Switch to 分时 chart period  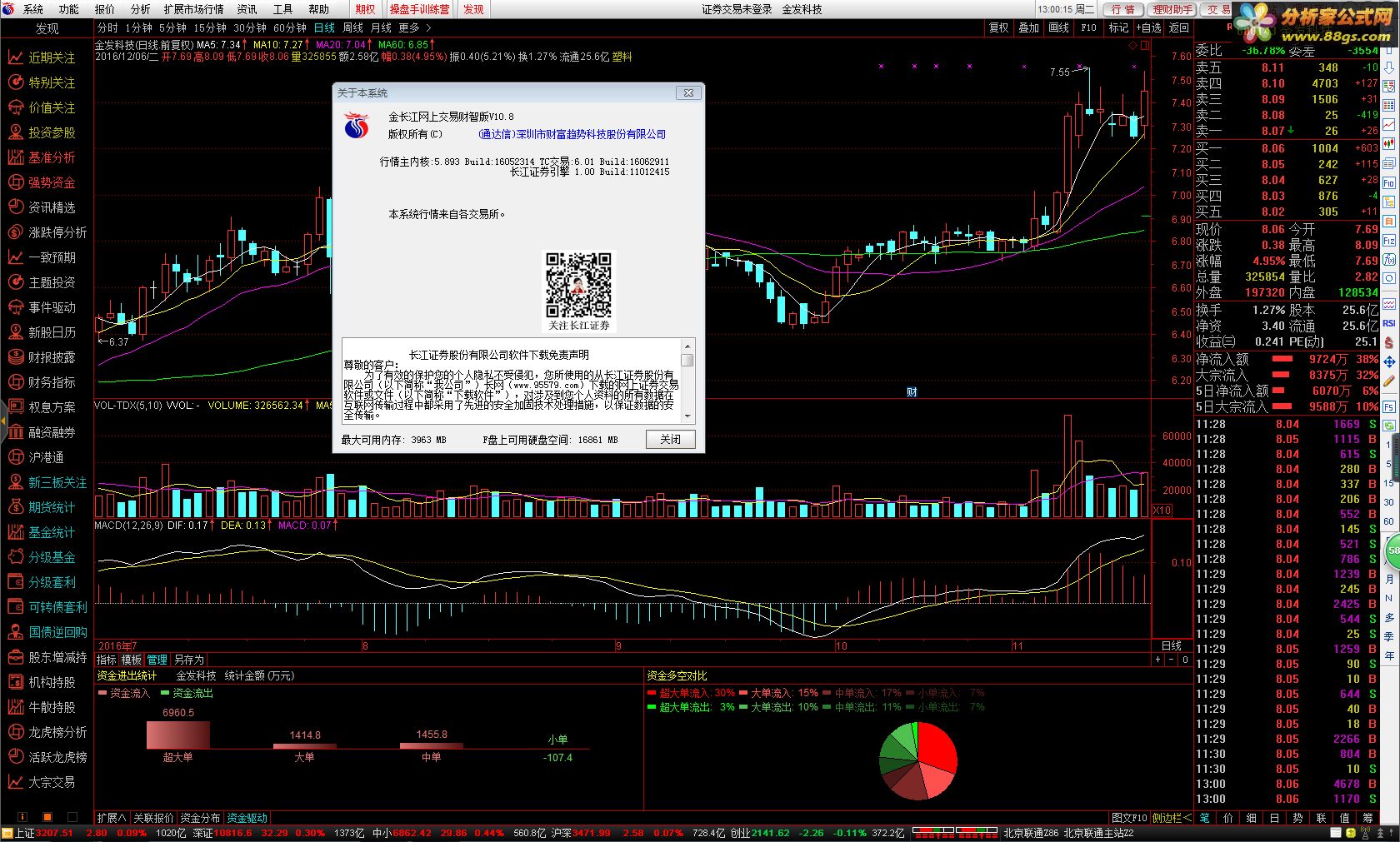pyautogui.click(x=107, y=27)
